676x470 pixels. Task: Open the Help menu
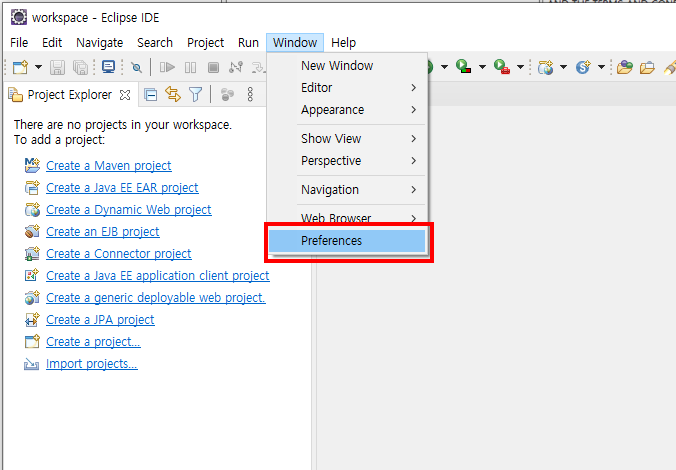coord(343,43)
